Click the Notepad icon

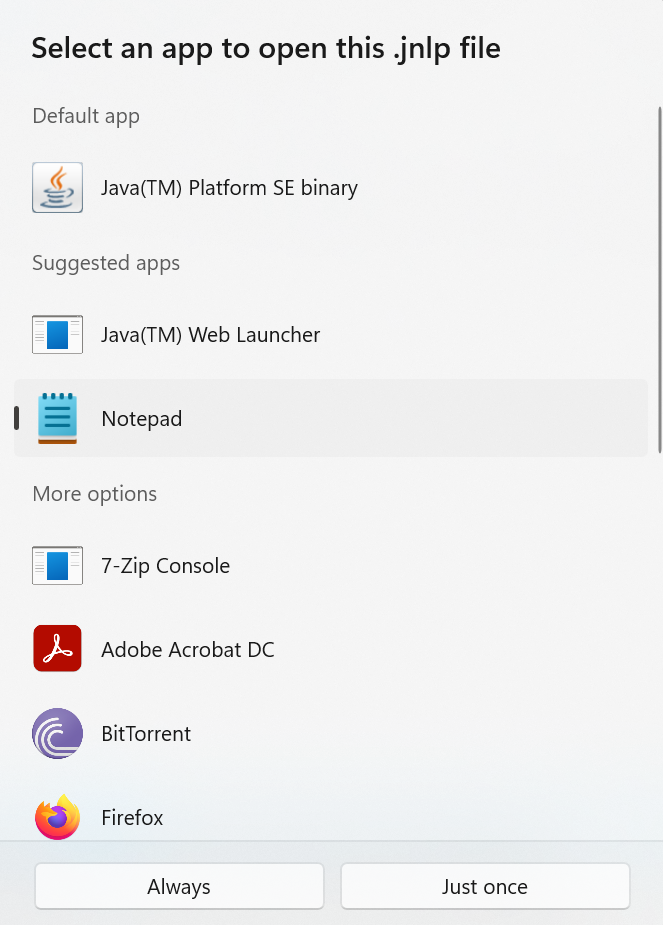pyautogui.click(x=57, y=418)
